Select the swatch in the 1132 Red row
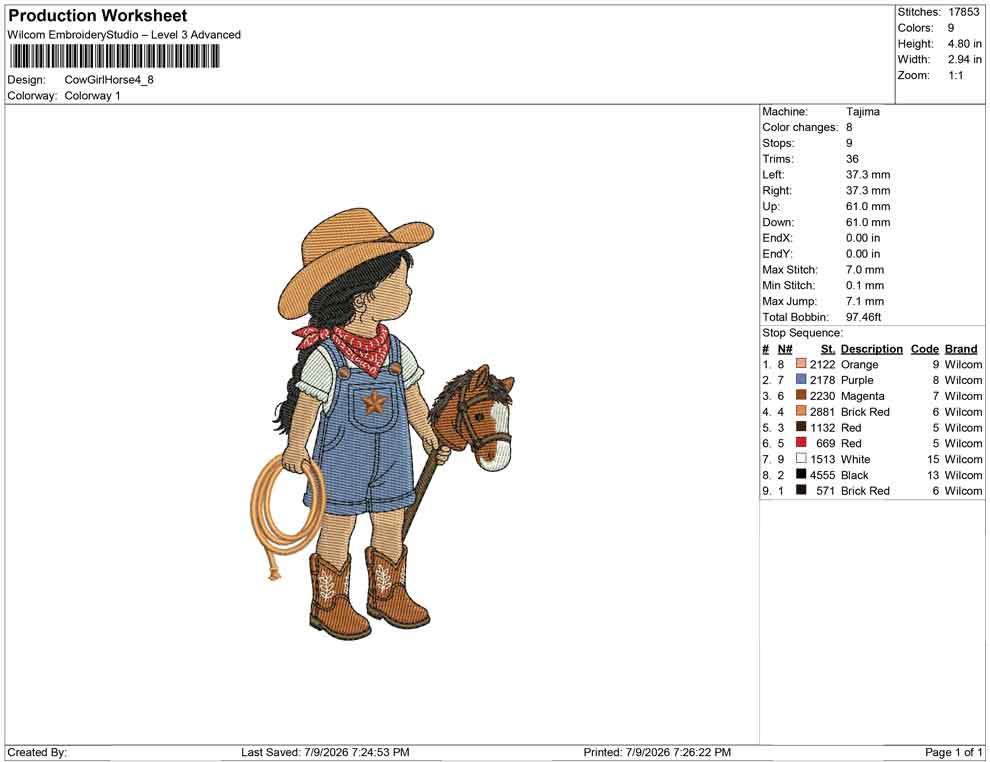The image size is (990, 762). coord(801,427)
